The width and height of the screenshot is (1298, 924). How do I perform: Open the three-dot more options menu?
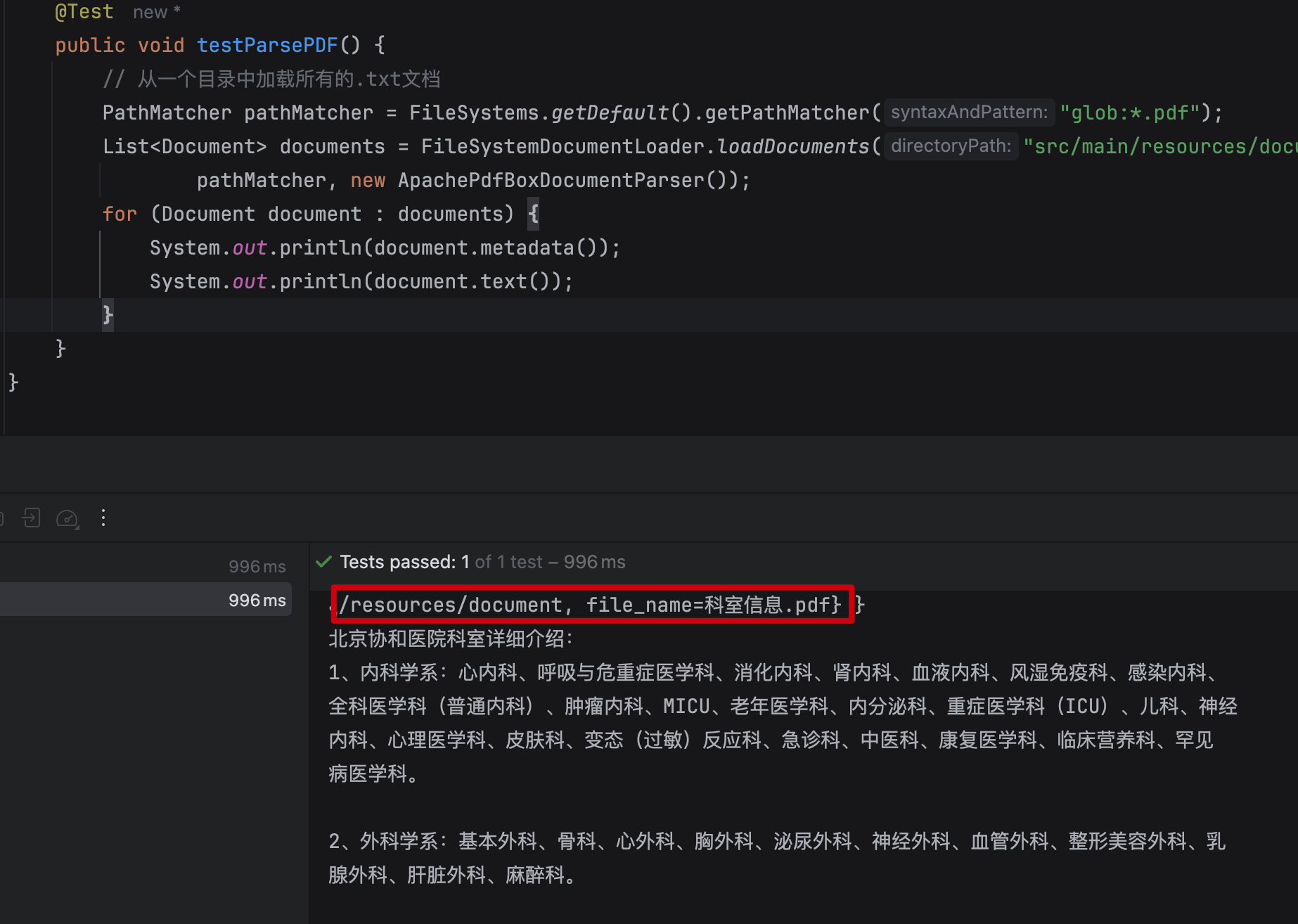pos(103,518)
